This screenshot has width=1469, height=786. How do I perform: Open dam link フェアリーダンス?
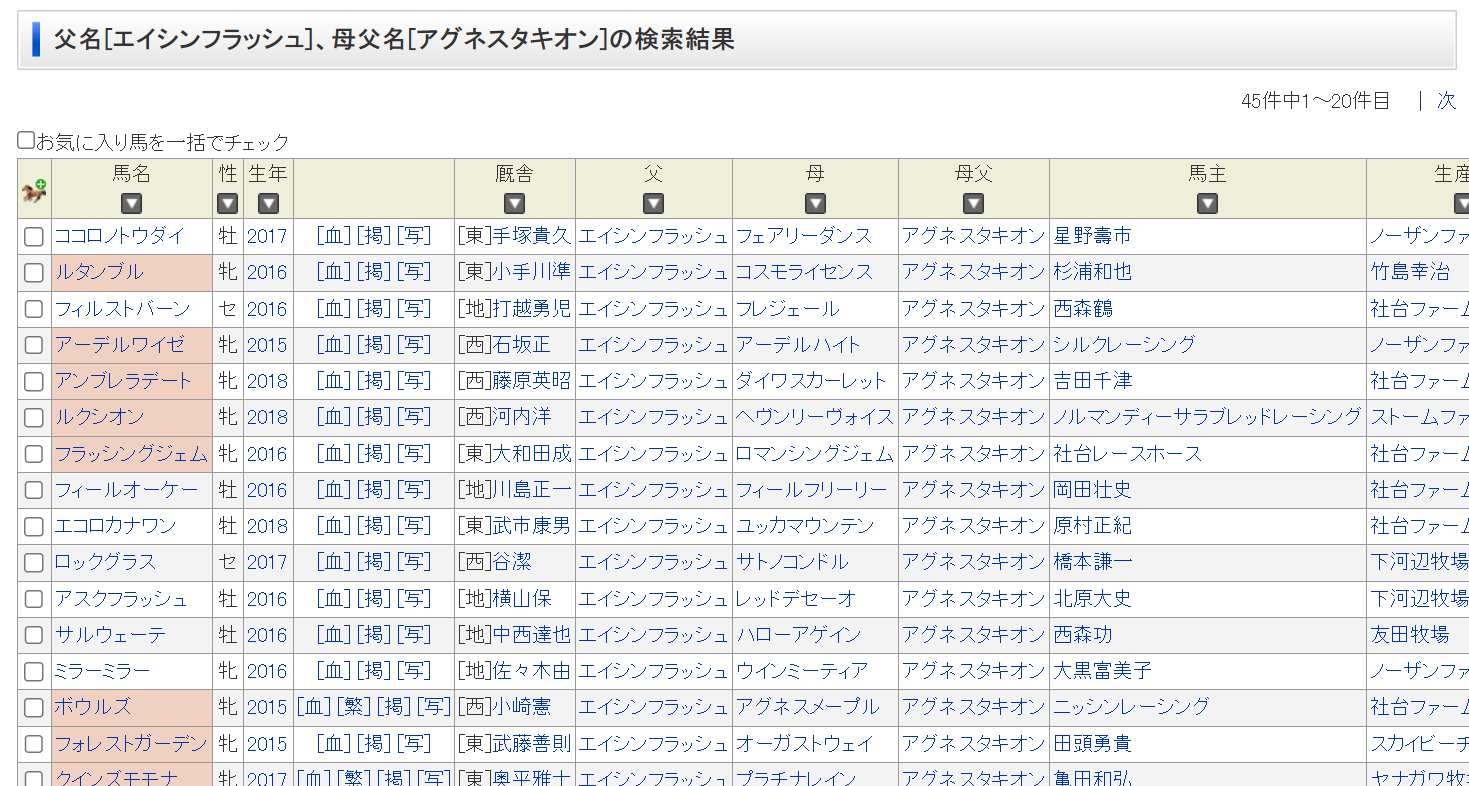tap(804, 236)
